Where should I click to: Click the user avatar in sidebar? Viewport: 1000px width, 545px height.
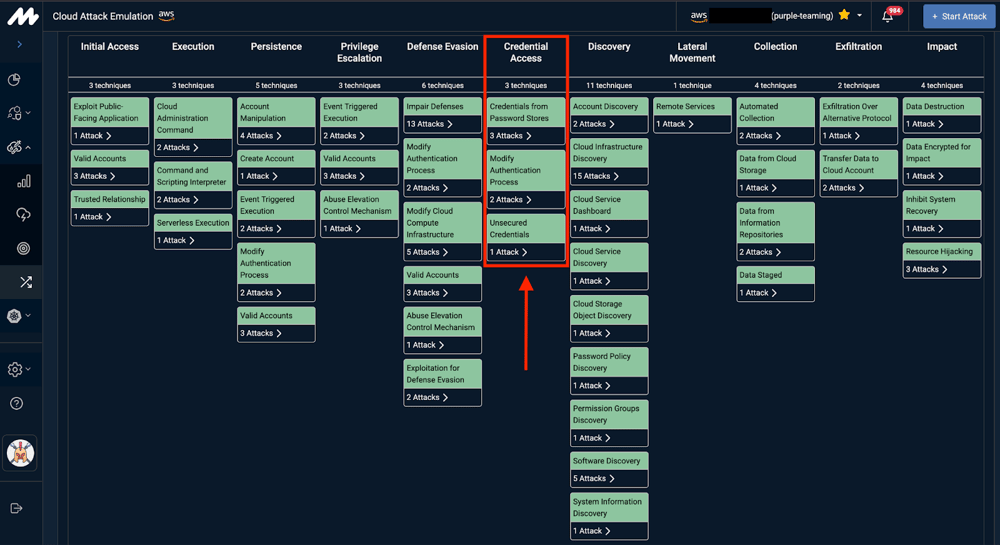(x=20, y=453)
